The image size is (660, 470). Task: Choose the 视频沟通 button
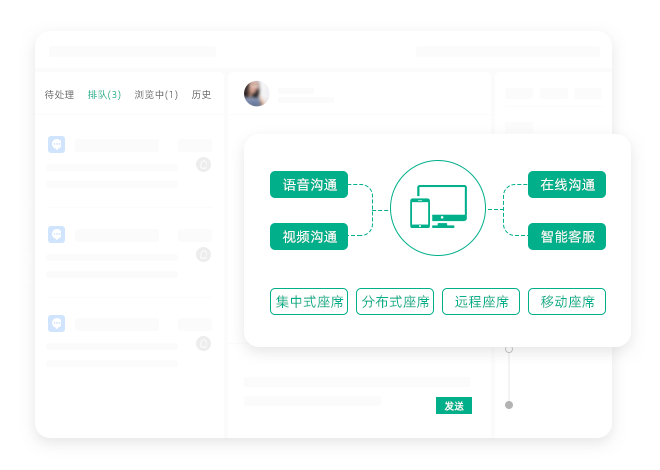tap(309, 237)
